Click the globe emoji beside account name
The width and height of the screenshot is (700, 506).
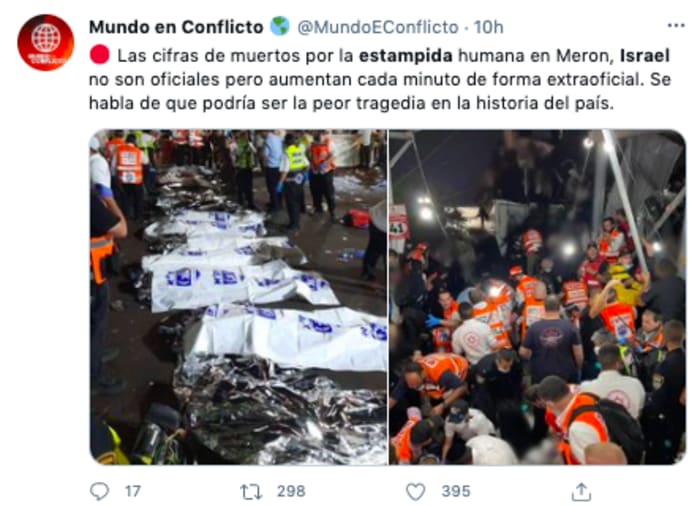click(x=280, y=26)
